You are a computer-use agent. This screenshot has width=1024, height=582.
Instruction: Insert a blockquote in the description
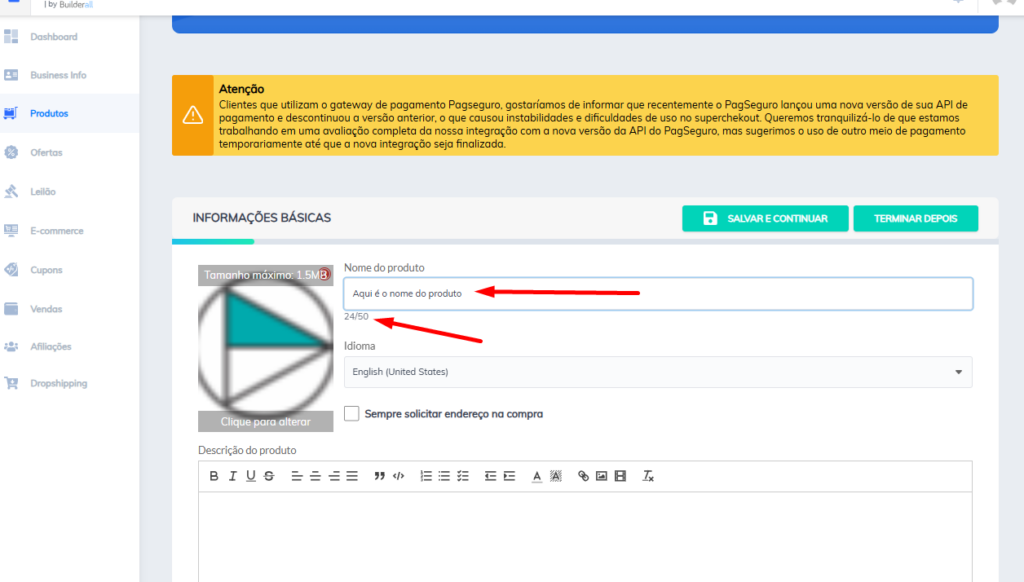pos(380,476)
